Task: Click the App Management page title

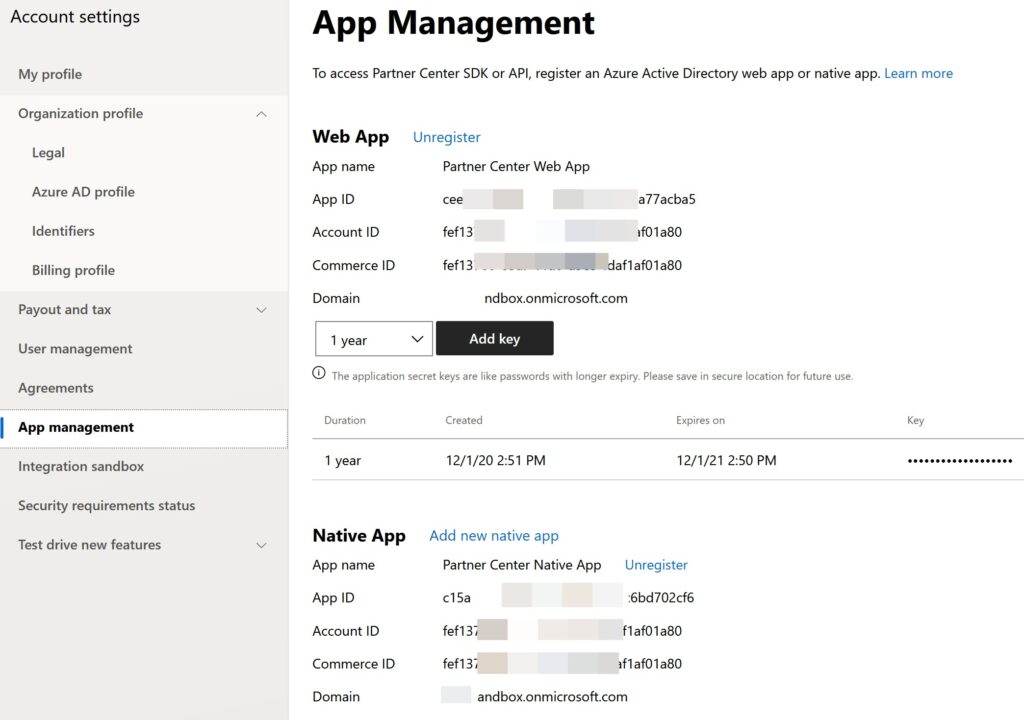Action: tap(454, 23)
